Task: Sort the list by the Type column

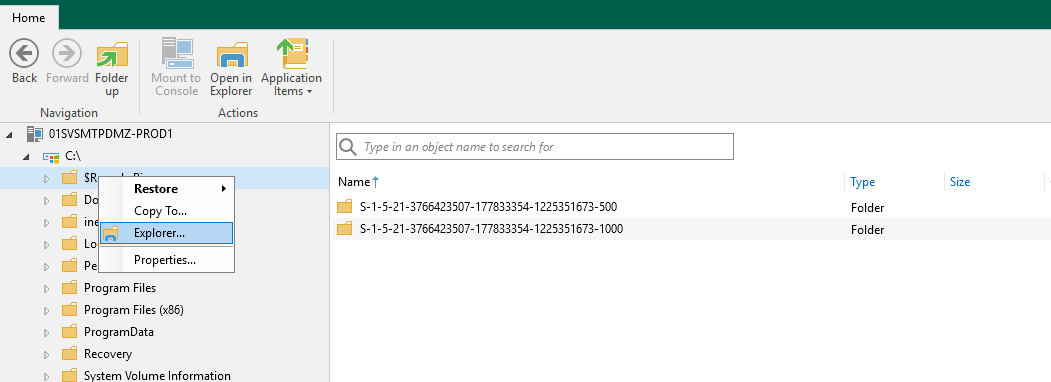Action: (863, 182)
